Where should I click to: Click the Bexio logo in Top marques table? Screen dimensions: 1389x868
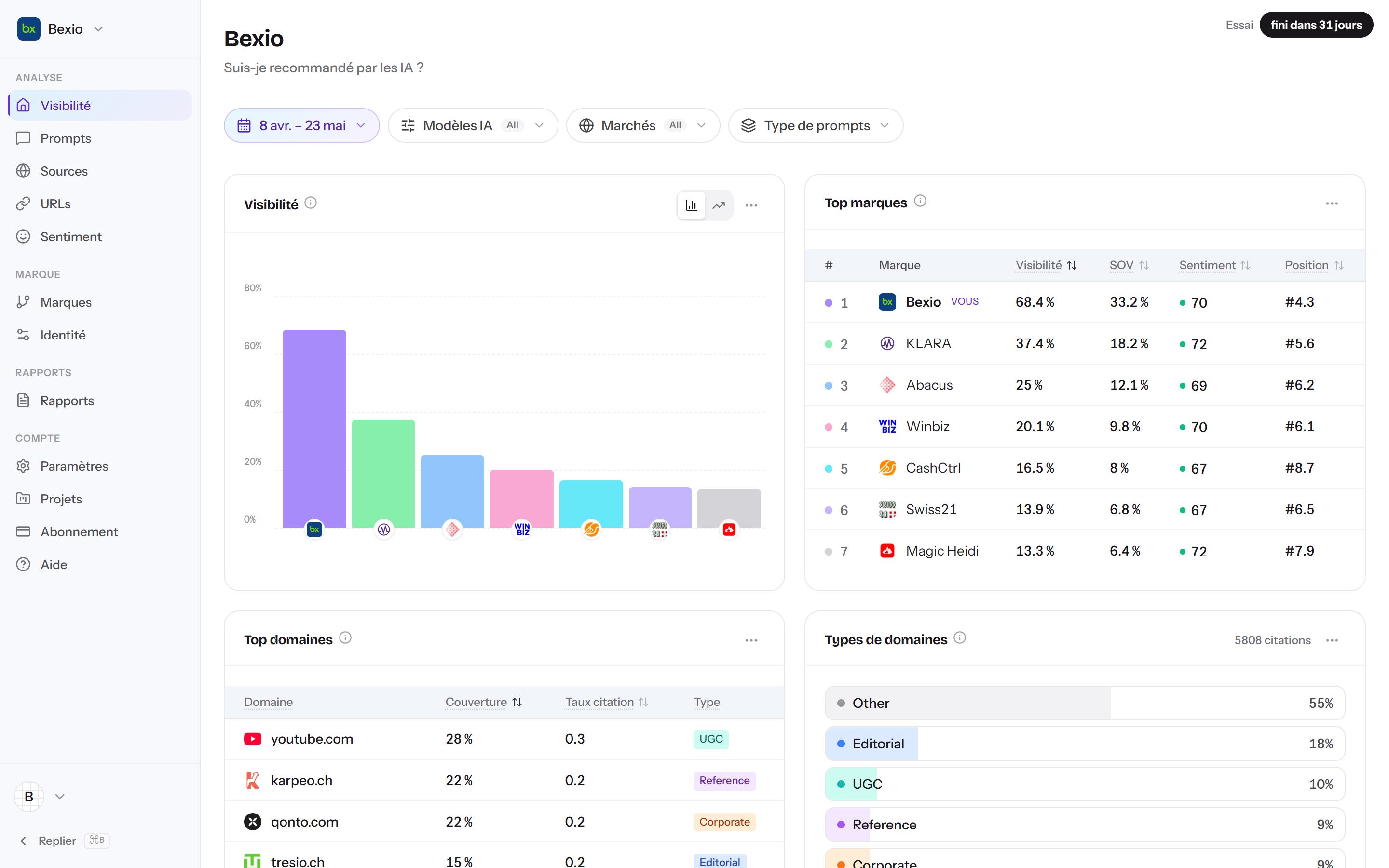tap(887, 301)
